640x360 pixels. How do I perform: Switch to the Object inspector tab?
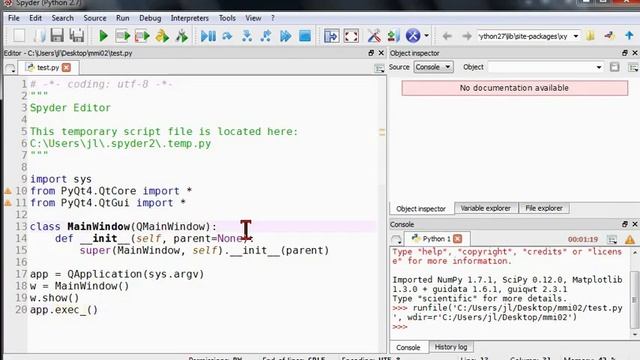[x=421, y=209]
